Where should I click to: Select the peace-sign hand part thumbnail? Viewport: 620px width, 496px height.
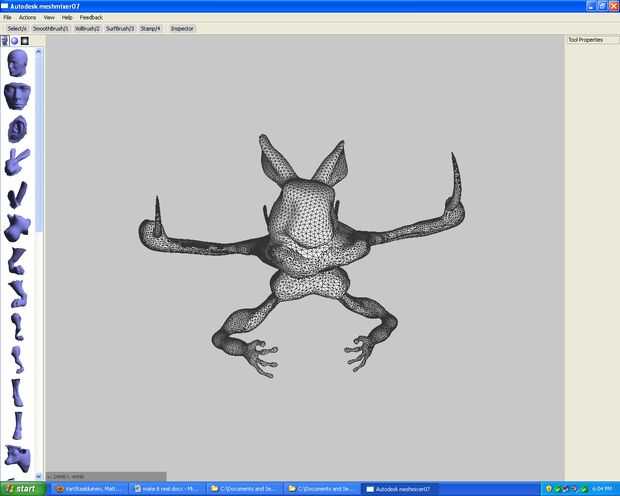(17, 162)
